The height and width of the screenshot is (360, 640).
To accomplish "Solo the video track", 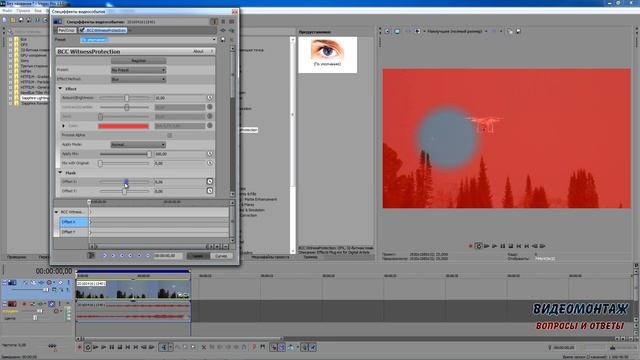I will coord(69,282).
